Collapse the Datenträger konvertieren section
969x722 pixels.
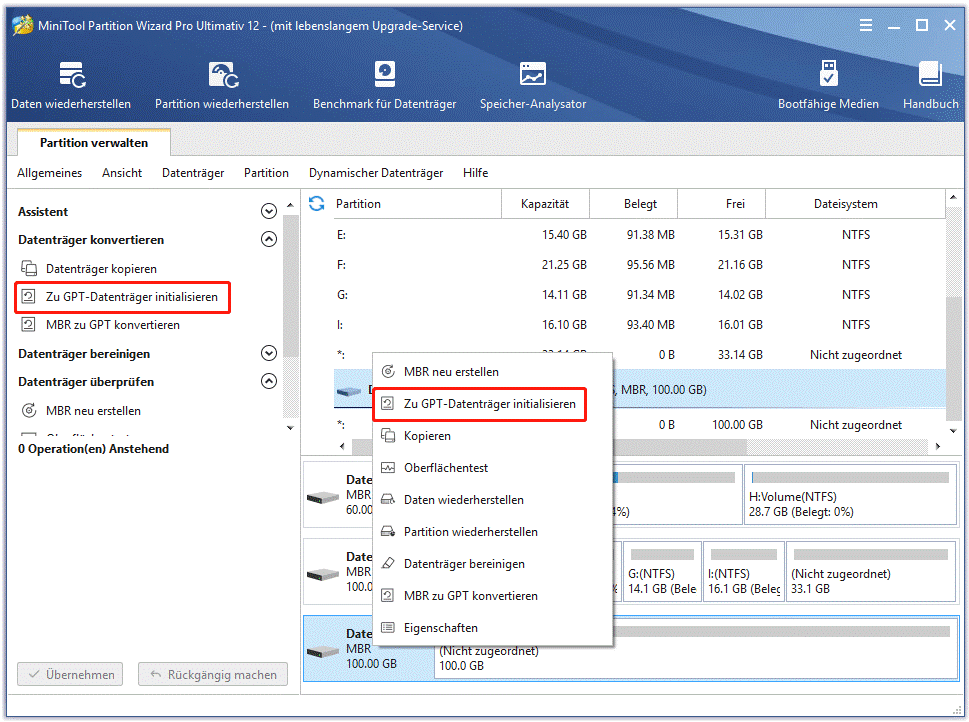click(x=268, y=239)
